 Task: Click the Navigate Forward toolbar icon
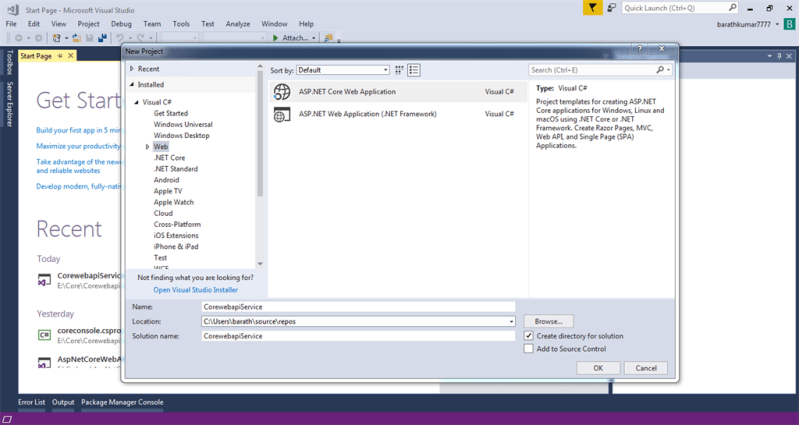pyautogui.click(x=38, y=38)
